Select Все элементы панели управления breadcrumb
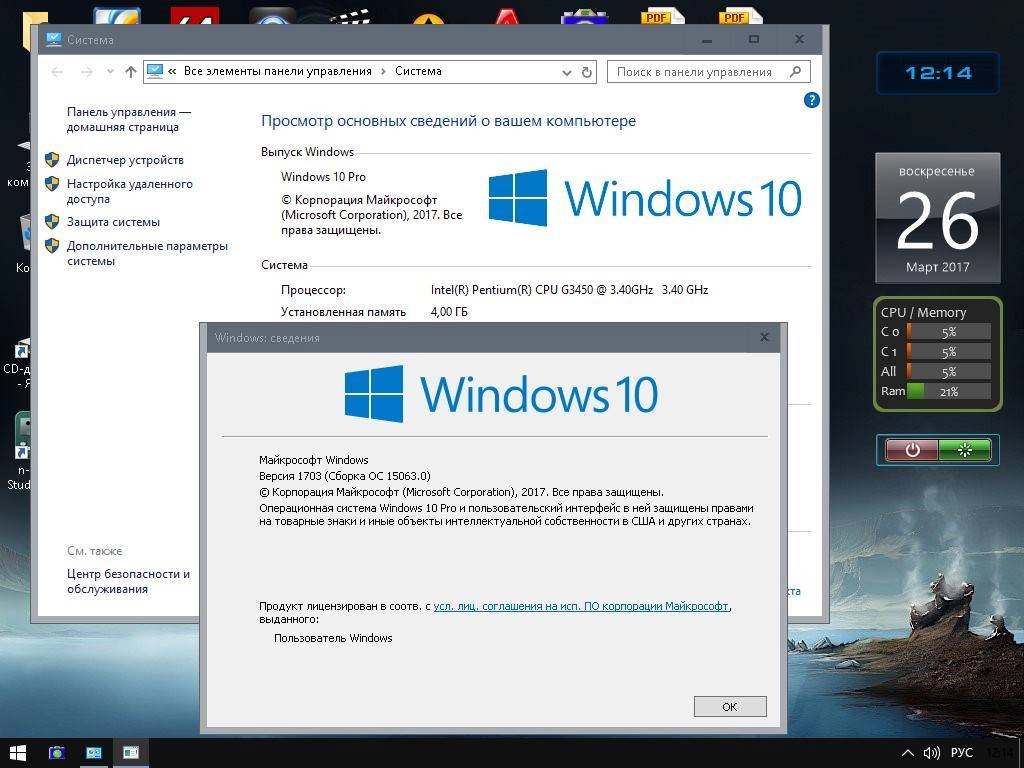The height and width of the screenshot is (768, 1024). click(278, 71)
